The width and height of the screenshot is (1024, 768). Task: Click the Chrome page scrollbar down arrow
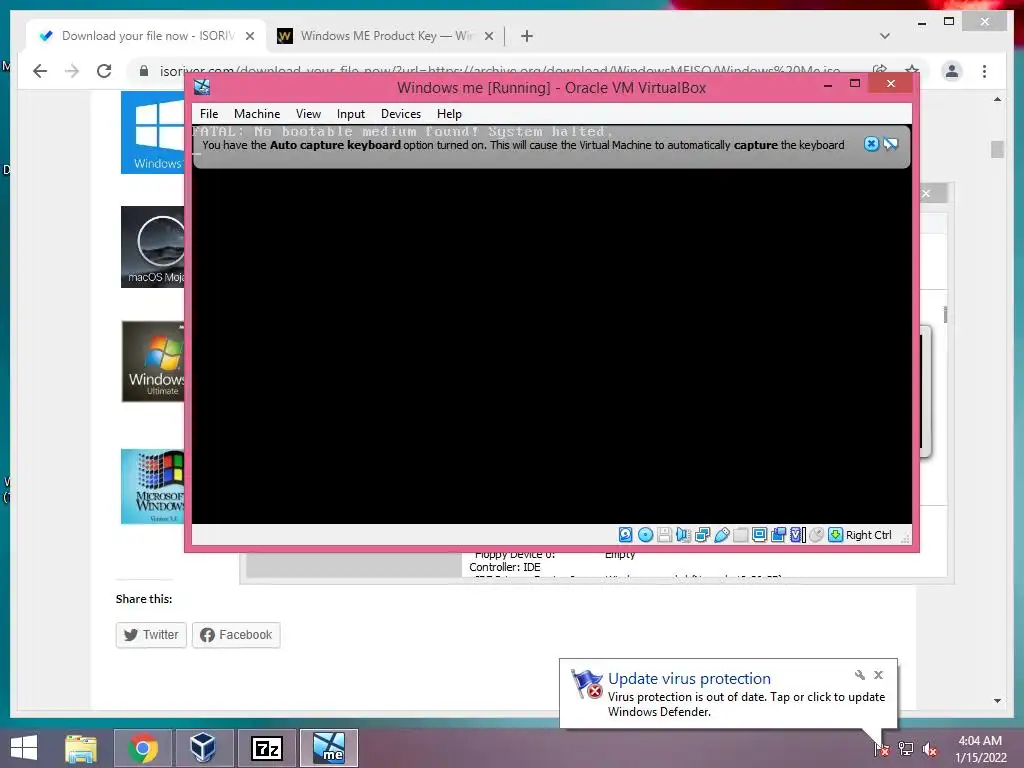coord(997,701)
